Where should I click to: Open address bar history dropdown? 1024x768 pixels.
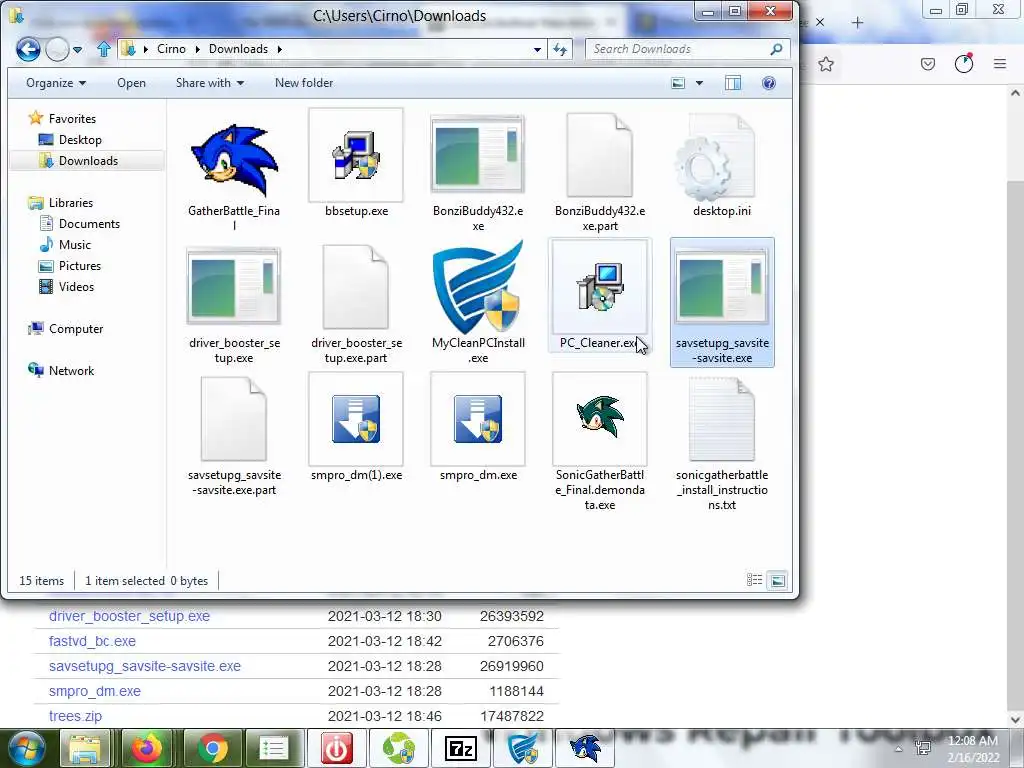point(537,49)
